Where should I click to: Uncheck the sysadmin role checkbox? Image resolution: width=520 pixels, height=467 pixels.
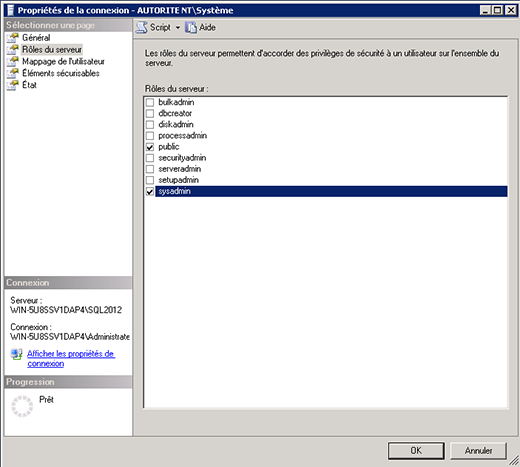pos(150,191)
